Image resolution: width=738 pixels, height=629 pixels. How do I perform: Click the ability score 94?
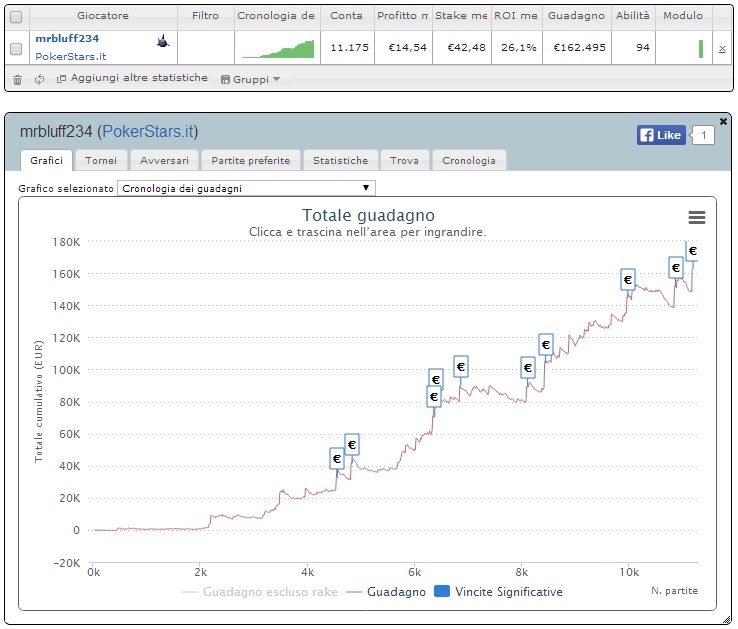pos(642,48)
